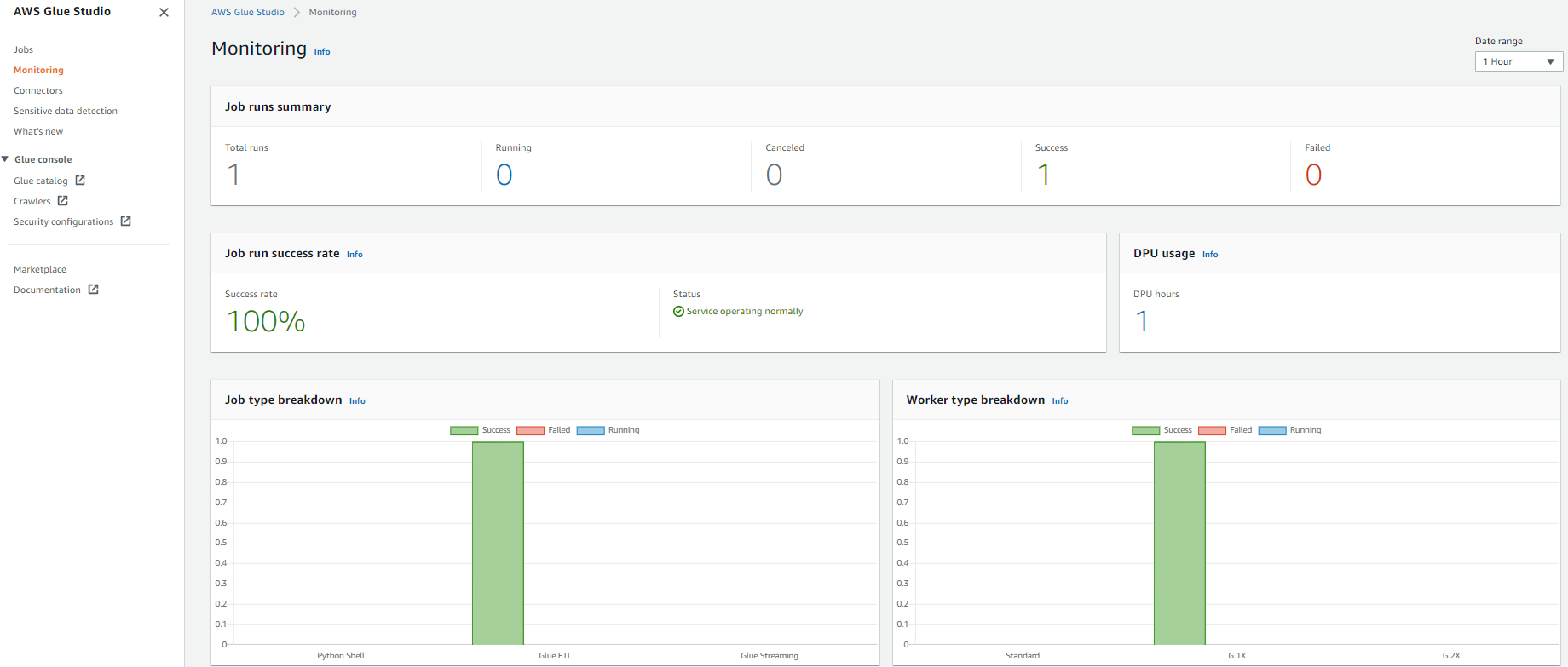Open Connectors in the sidebar
This screenshot has height=667, width=1568.
[38, 90]
